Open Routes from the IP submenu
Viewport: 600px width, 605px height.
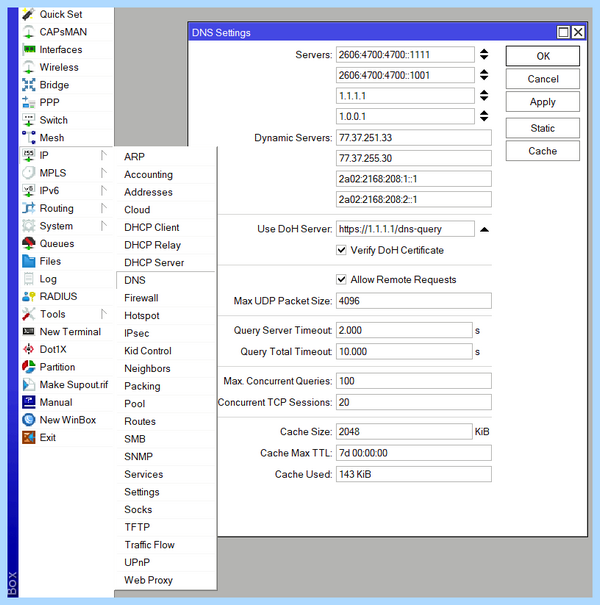coord(166,421)
